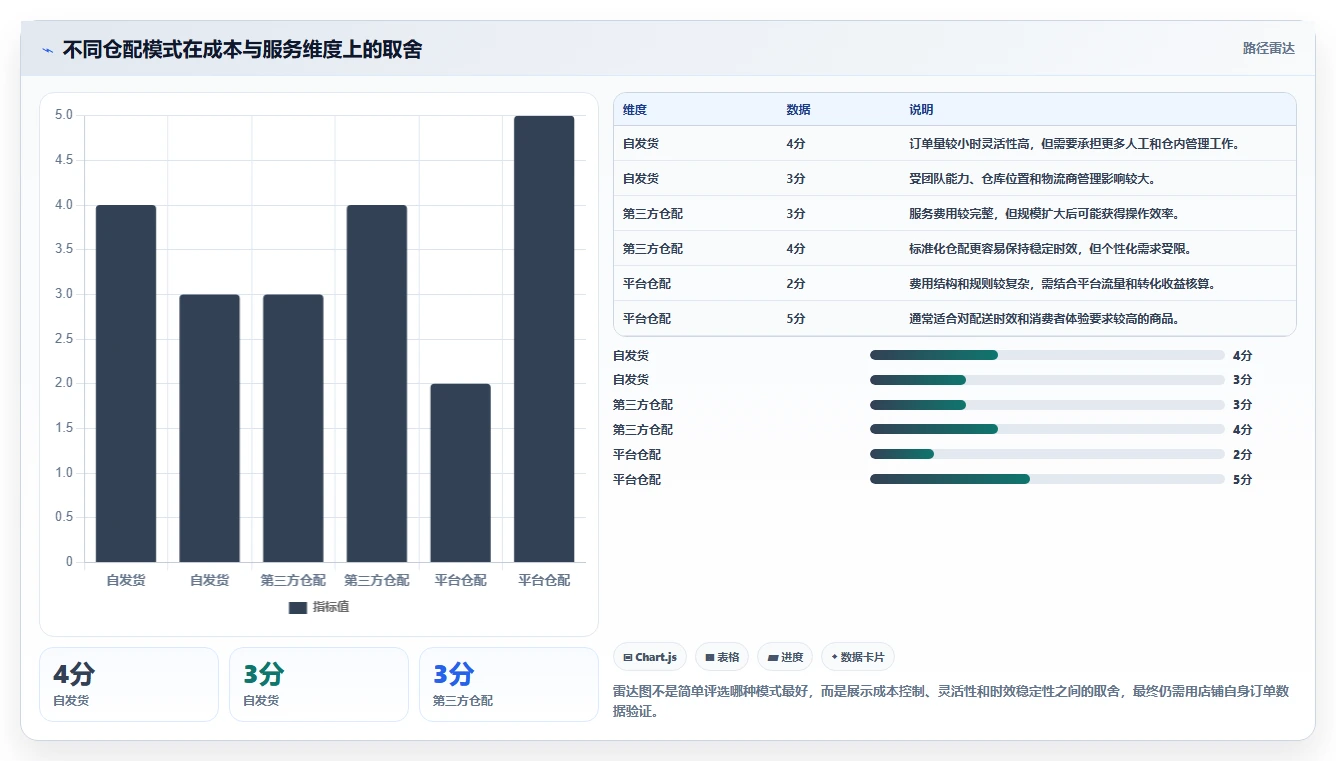Click the 2.5 y-axis label
The width and height of the screenshot is (1336, 761).
(64, 339)
